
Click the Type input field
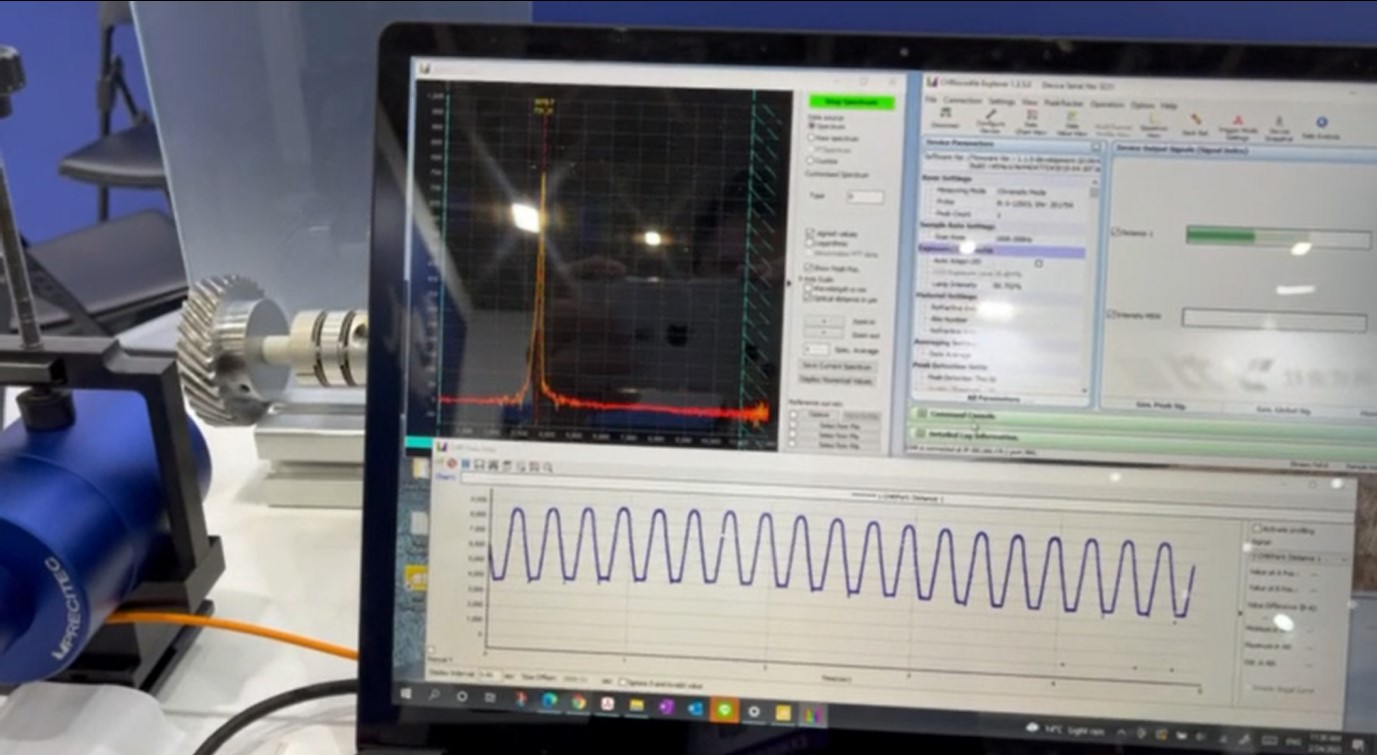tap(866, 196)
